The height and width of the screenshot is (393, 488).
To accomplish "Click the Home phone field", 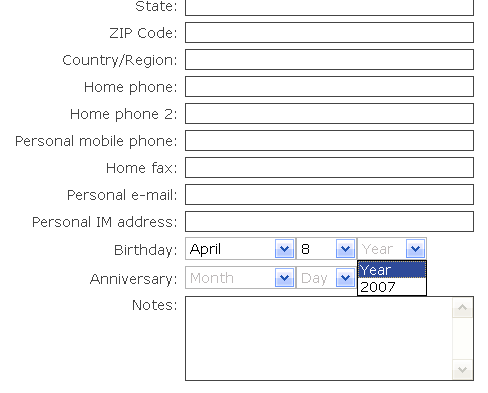I will [x=329, y=87].
